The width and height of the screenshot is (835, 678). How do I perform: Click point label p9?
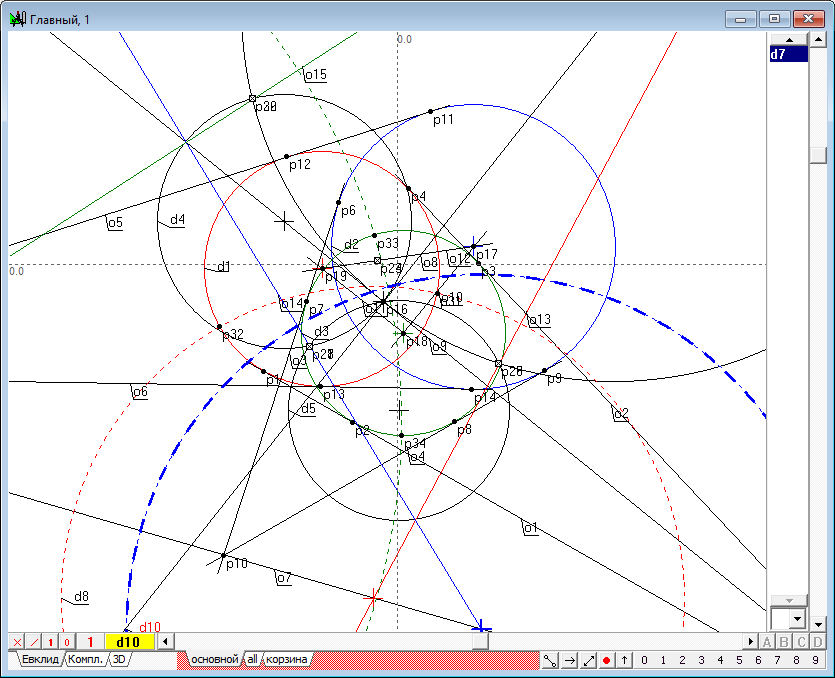pos(555,379)
